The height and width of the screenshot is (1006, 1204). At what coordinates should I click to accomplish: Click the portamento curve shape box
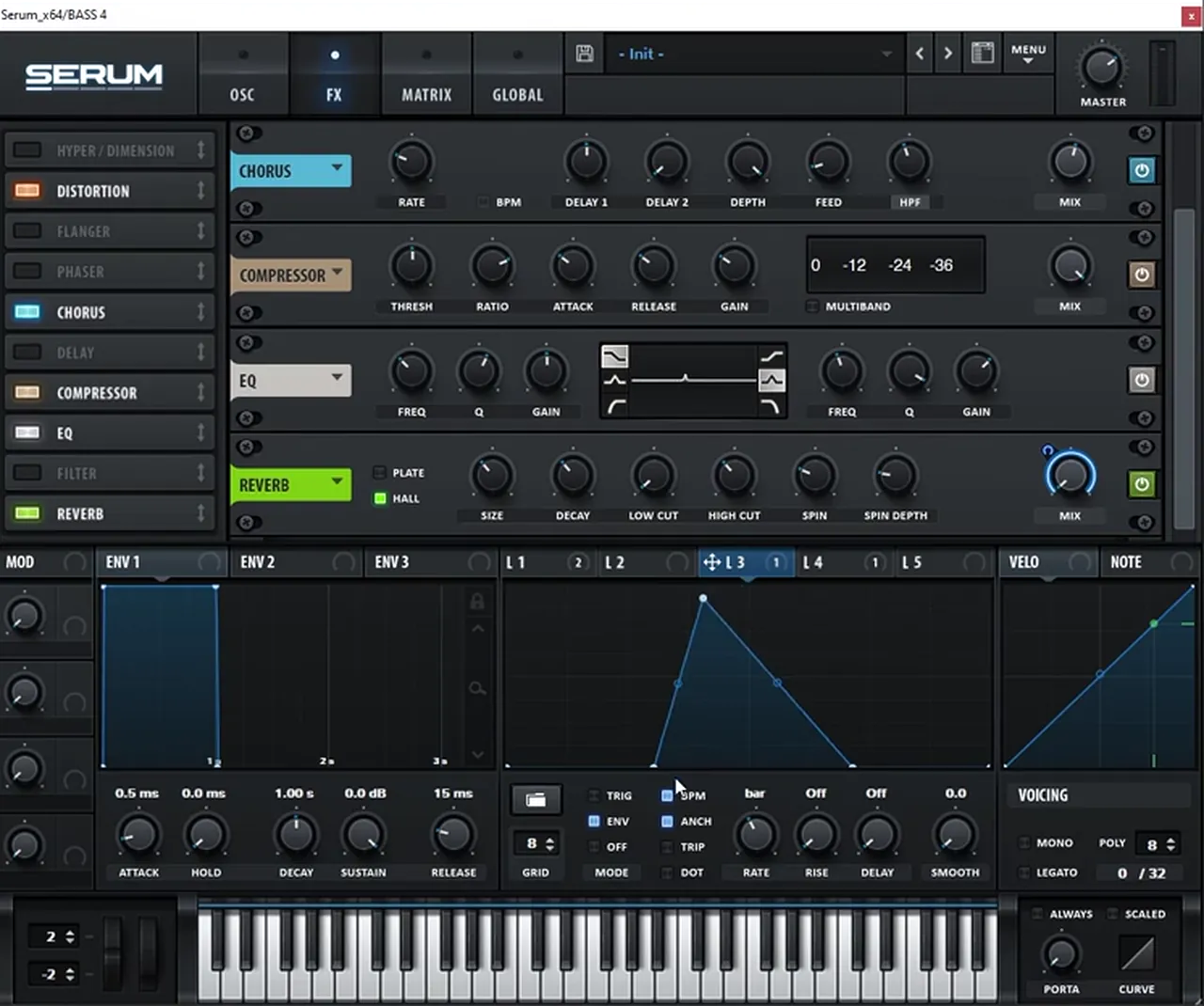pyautogui.click(x=1136, y=954)
